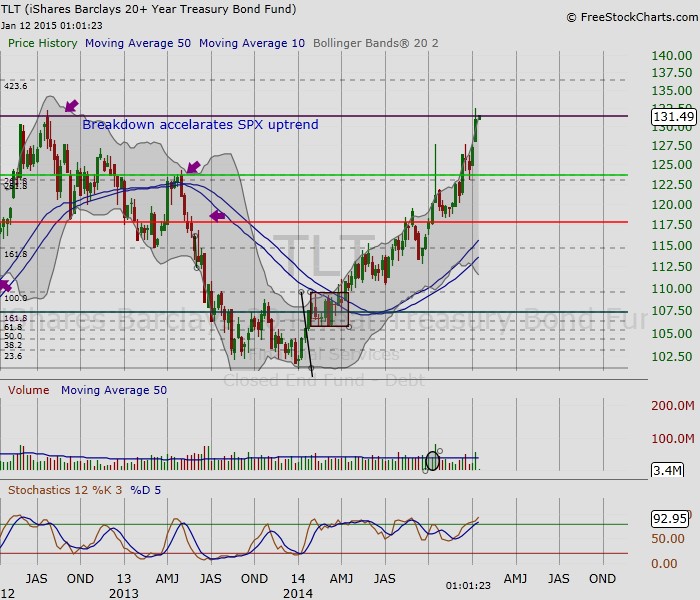Click the 112.50 price axis label
Image resolution: width=700 pixels, height=600 pixels.
click(672, 267)
